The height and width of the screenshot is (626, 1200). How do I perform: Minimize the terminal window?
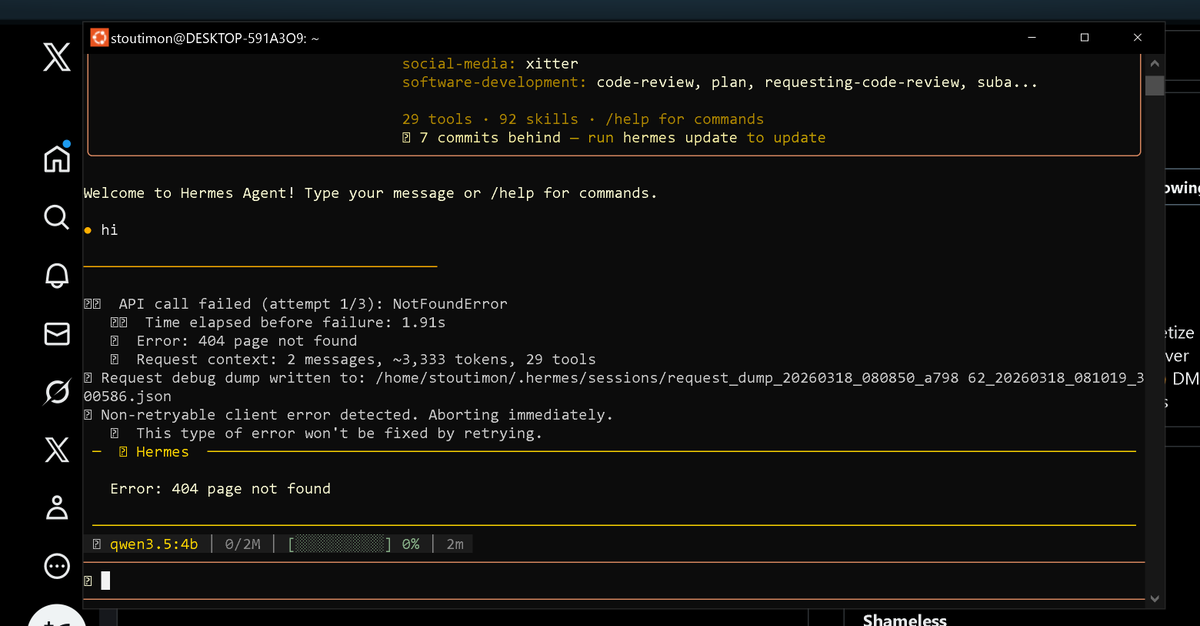point(1032,37)
